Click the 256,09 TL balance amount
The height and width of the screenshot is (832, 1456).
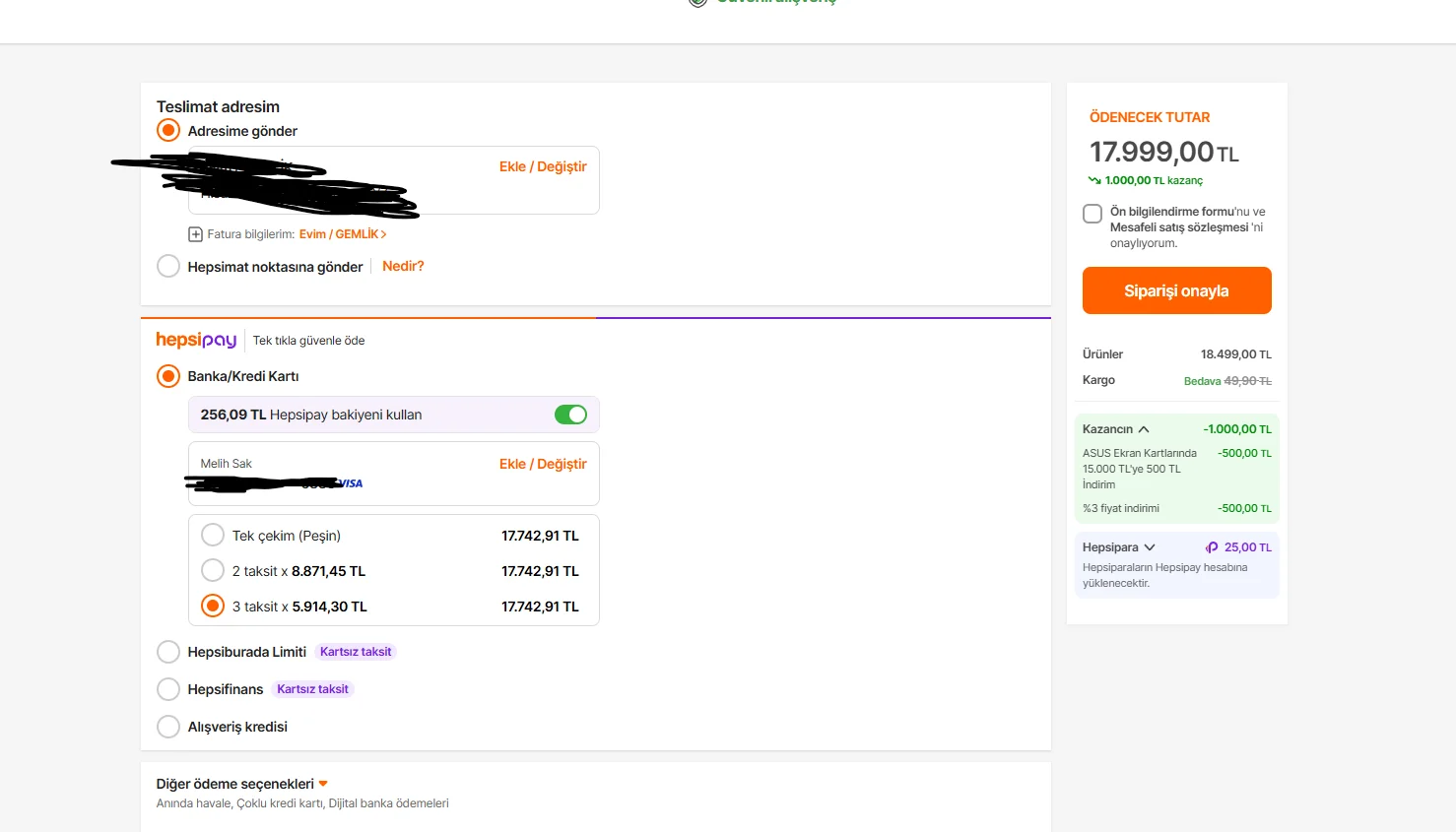[x=233, y=415]
